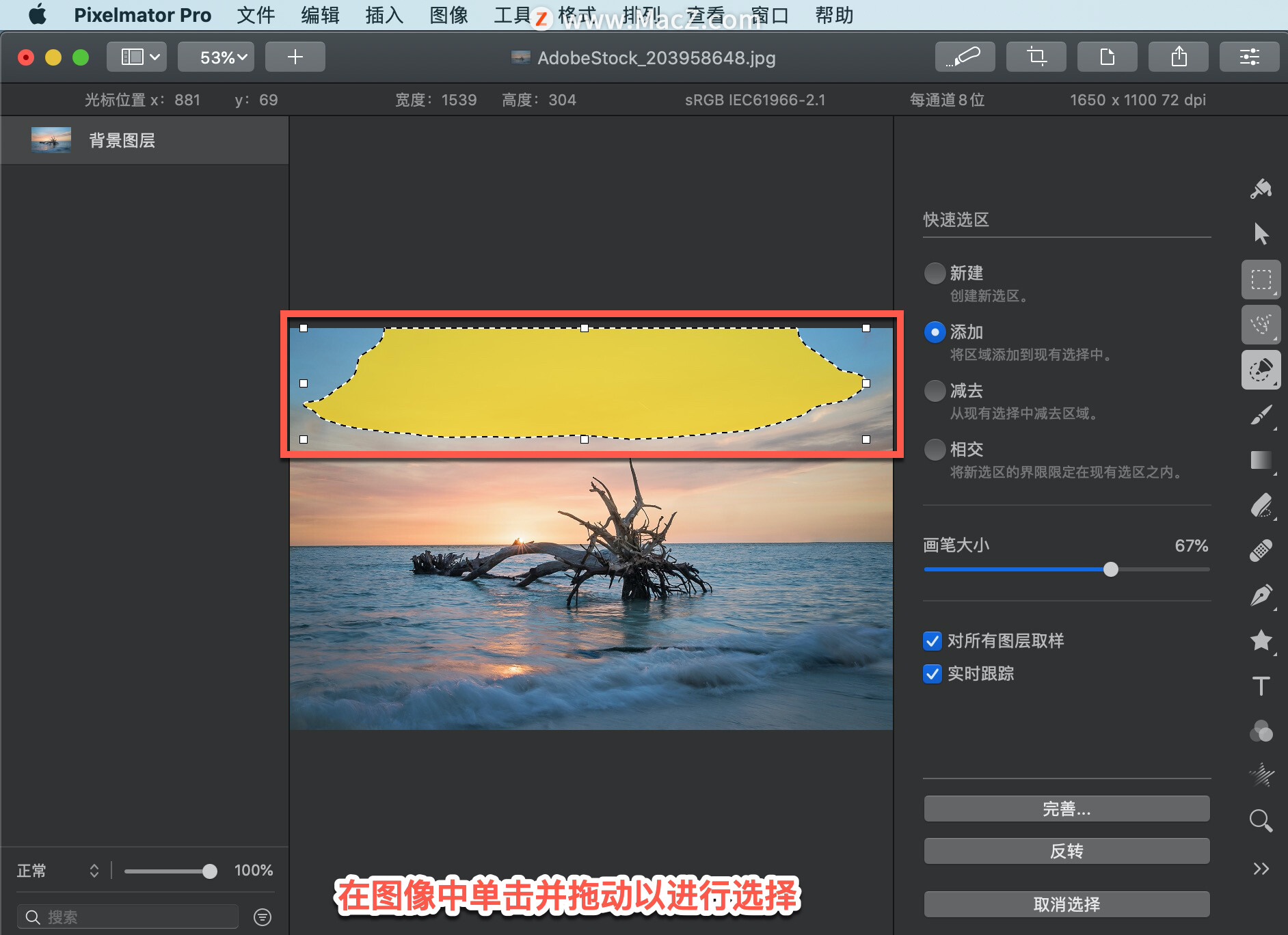Viewport: 1288px width, 935px height.
Task: Select the Gradient tool
Action: click(x=1262, y=461)
